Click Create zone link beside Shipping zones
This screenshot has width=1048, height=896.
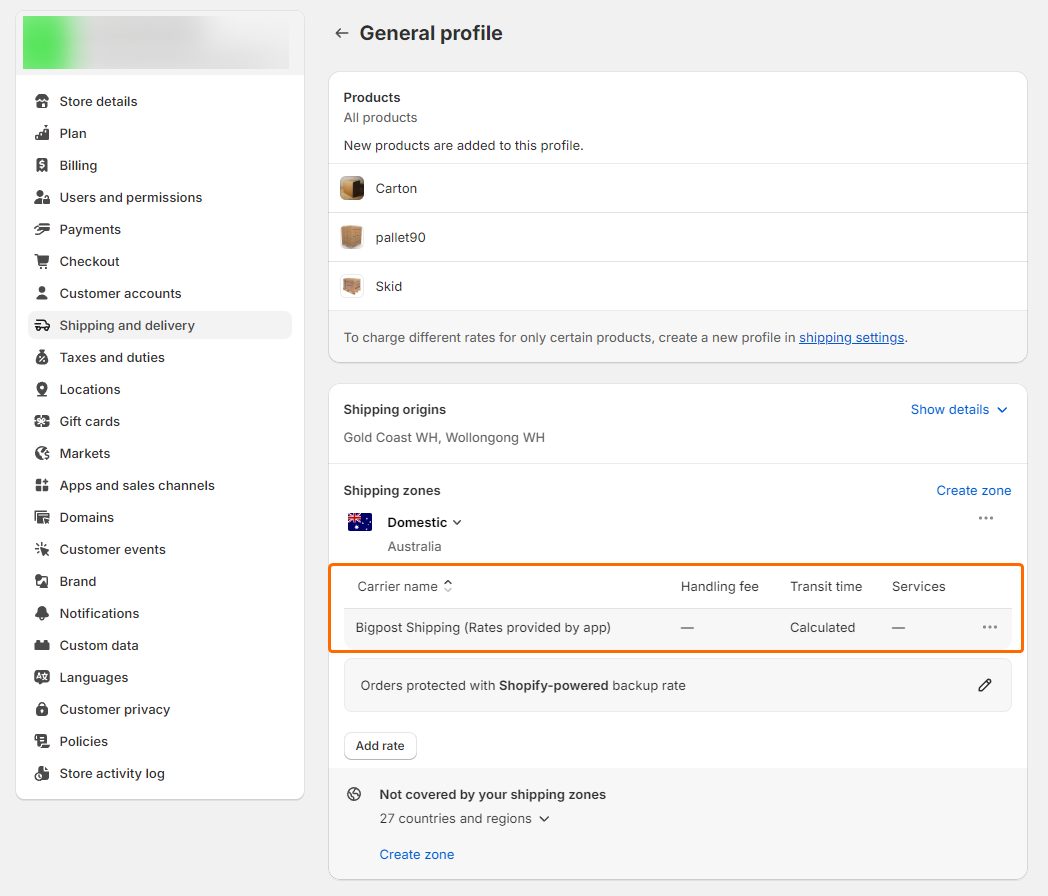click(x=973, y=490)
